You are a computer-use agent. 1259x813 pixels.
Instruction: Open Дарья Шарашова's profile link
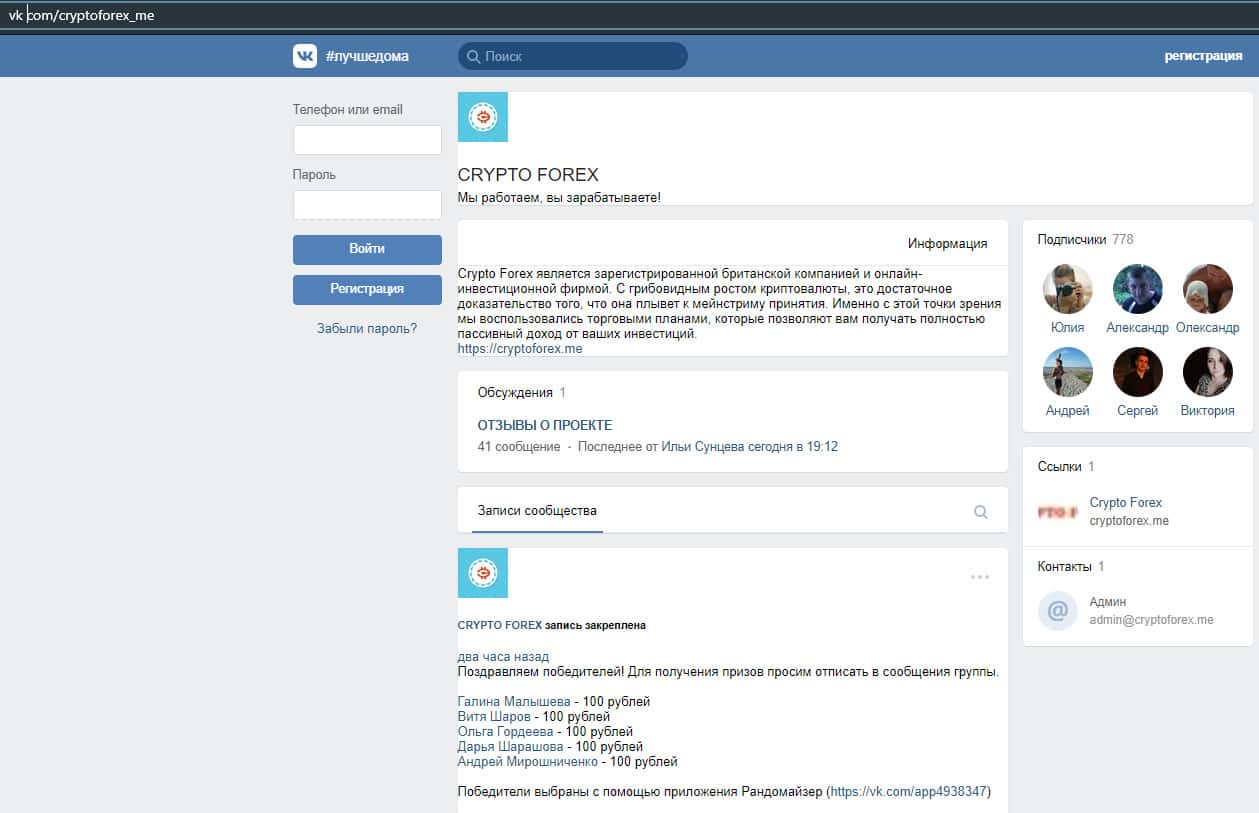(x=511, y=747)
